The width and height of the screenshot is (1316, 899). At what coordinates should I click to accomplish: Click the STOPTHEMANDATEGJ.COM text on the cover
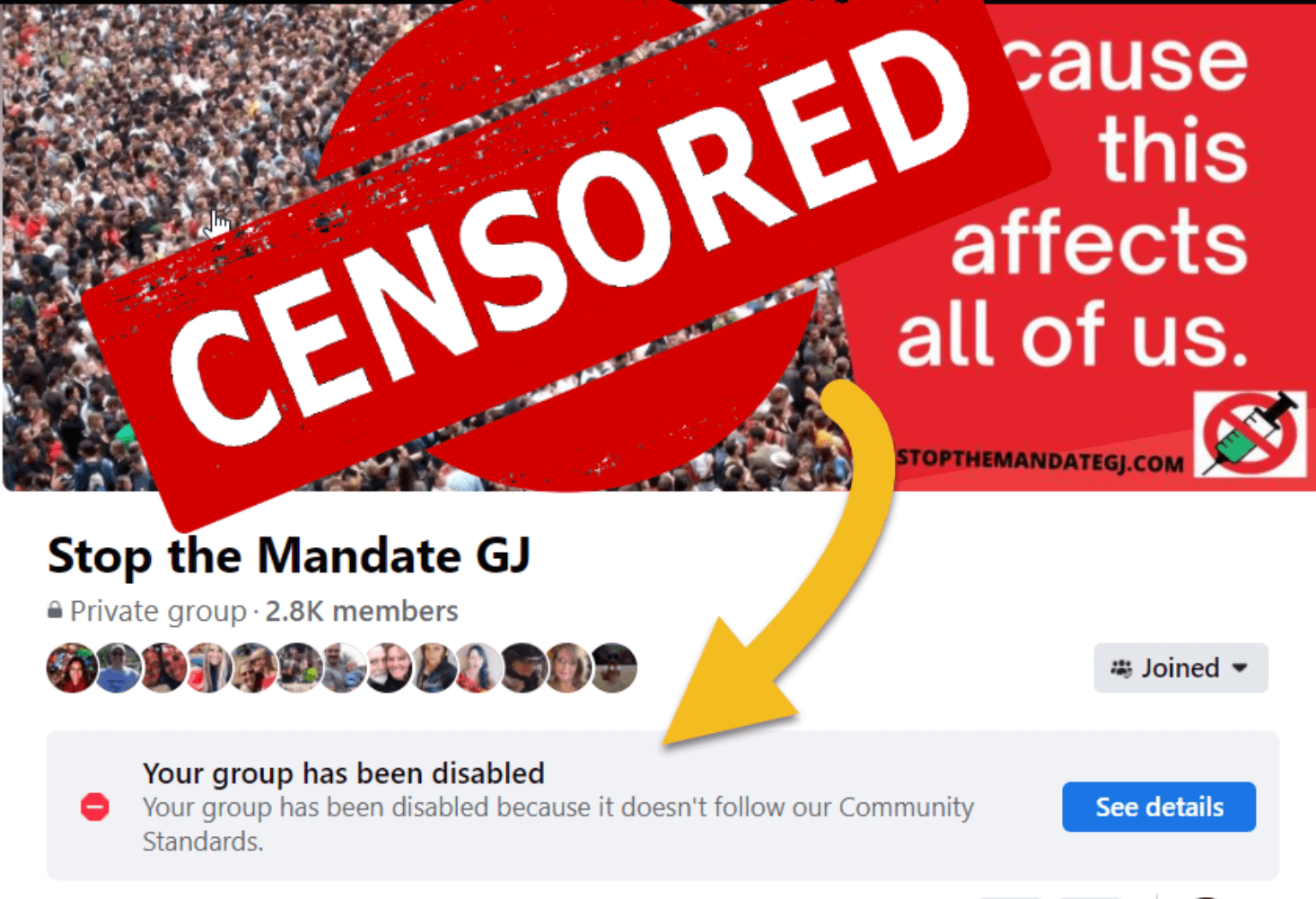(1040, 461)
